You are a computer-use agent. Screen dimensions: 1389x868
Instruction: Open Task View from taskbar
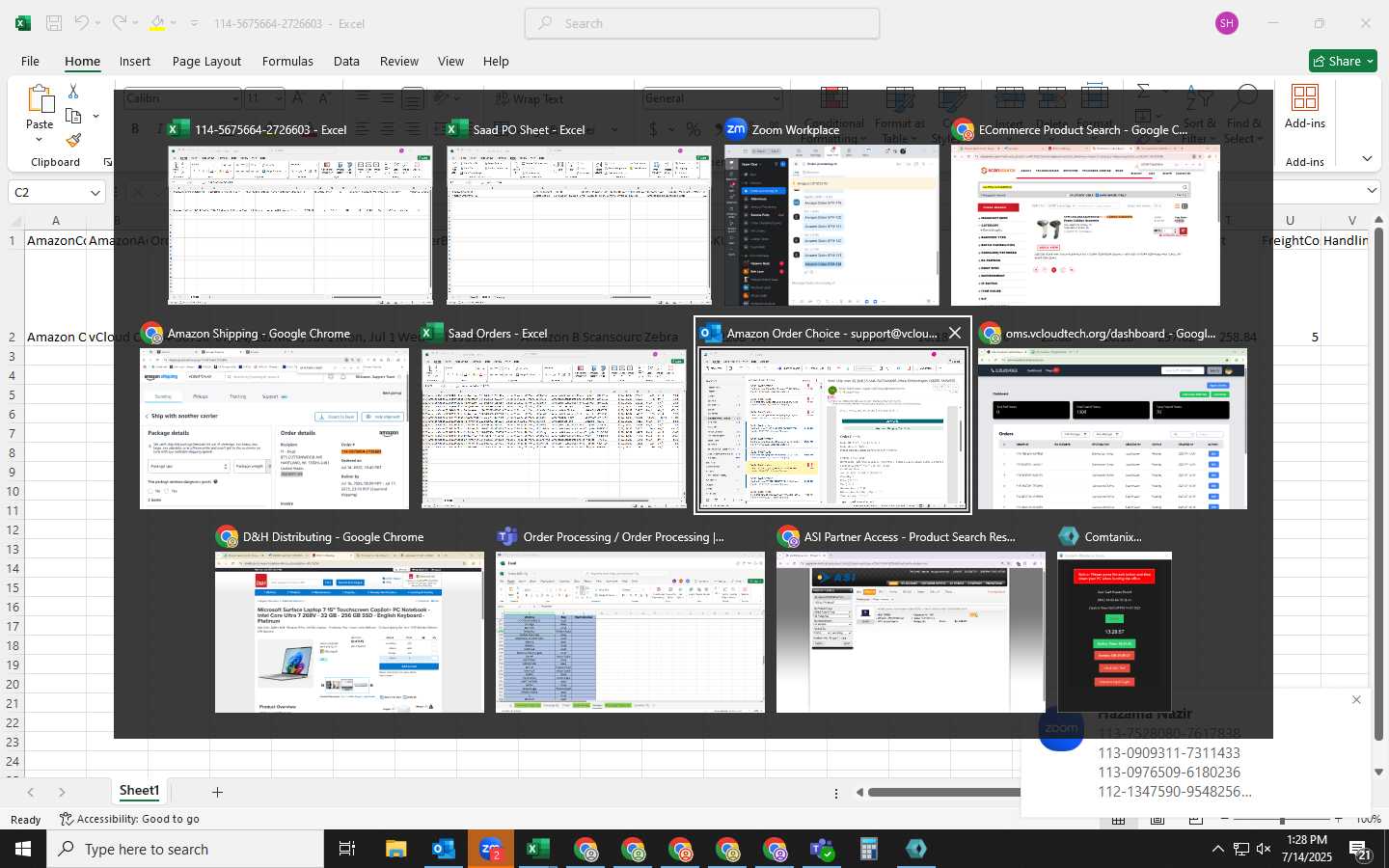[x=346, y=849]
